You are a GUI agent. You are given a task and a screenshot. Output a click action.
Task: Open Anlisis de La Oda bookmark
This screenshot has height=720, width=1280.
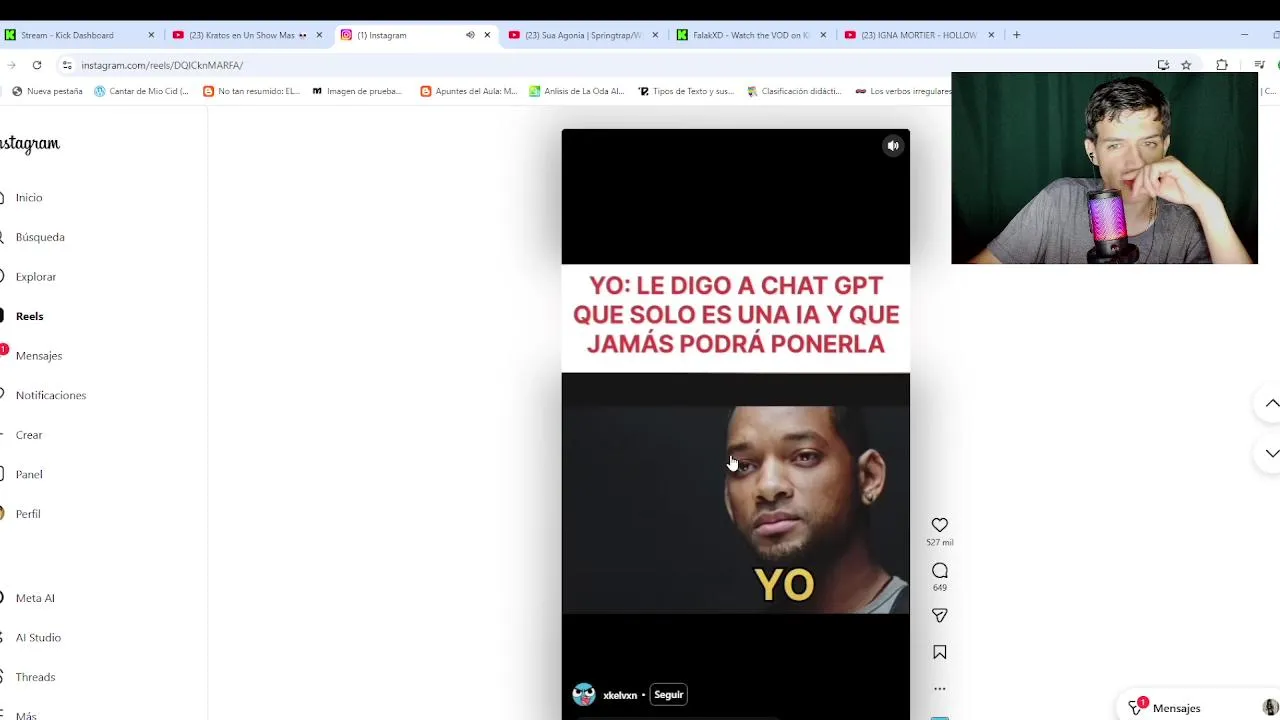point(577,91)
